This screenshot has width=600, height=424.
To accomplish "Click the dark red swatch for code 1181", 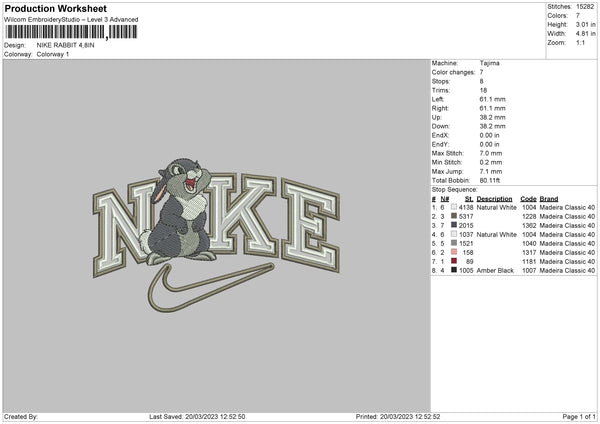I will click(x=454, y=261).
